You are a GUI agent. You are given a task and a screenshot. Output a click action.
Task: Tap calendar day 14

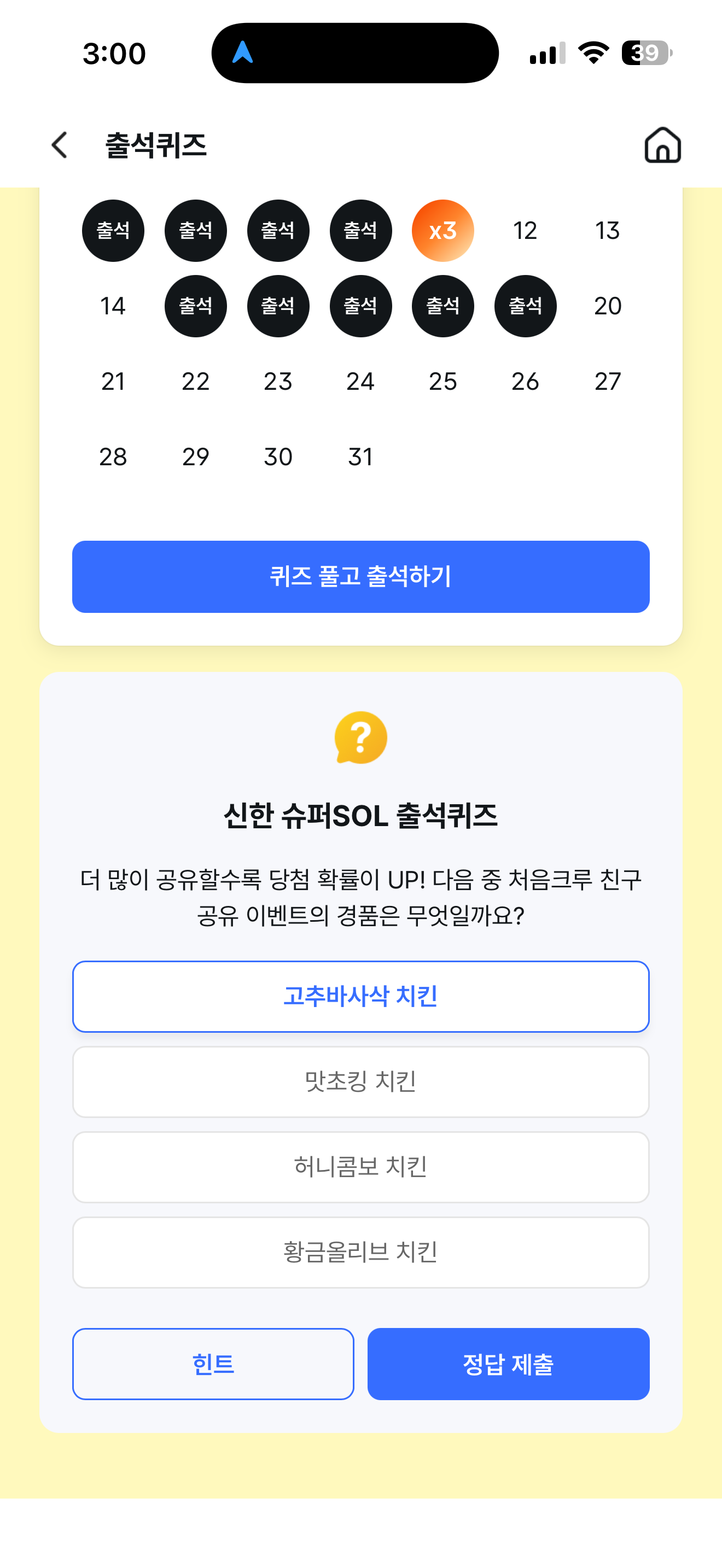113,306
